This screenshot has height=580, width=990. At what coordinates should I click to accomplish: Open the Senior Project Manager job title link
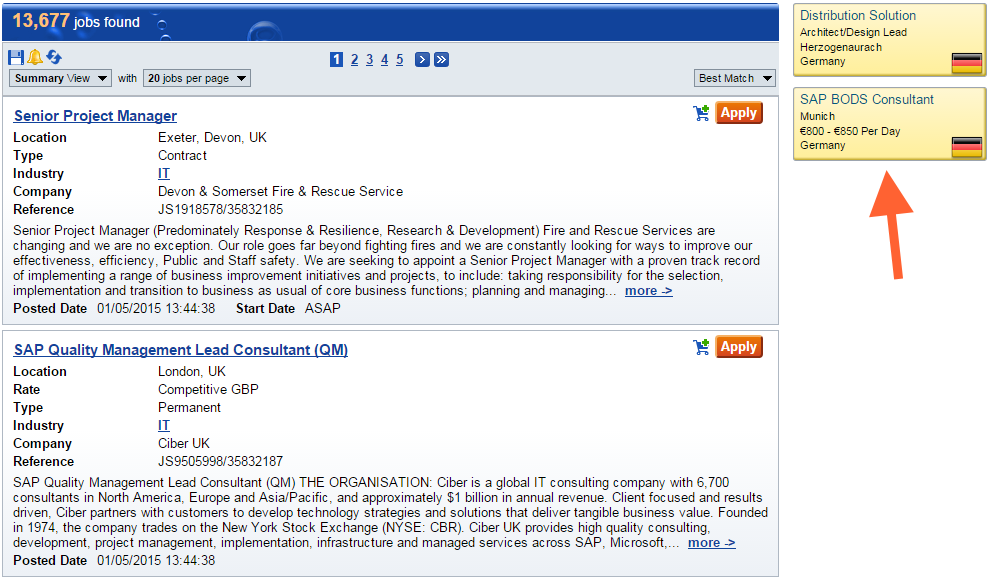coord(95,116)
